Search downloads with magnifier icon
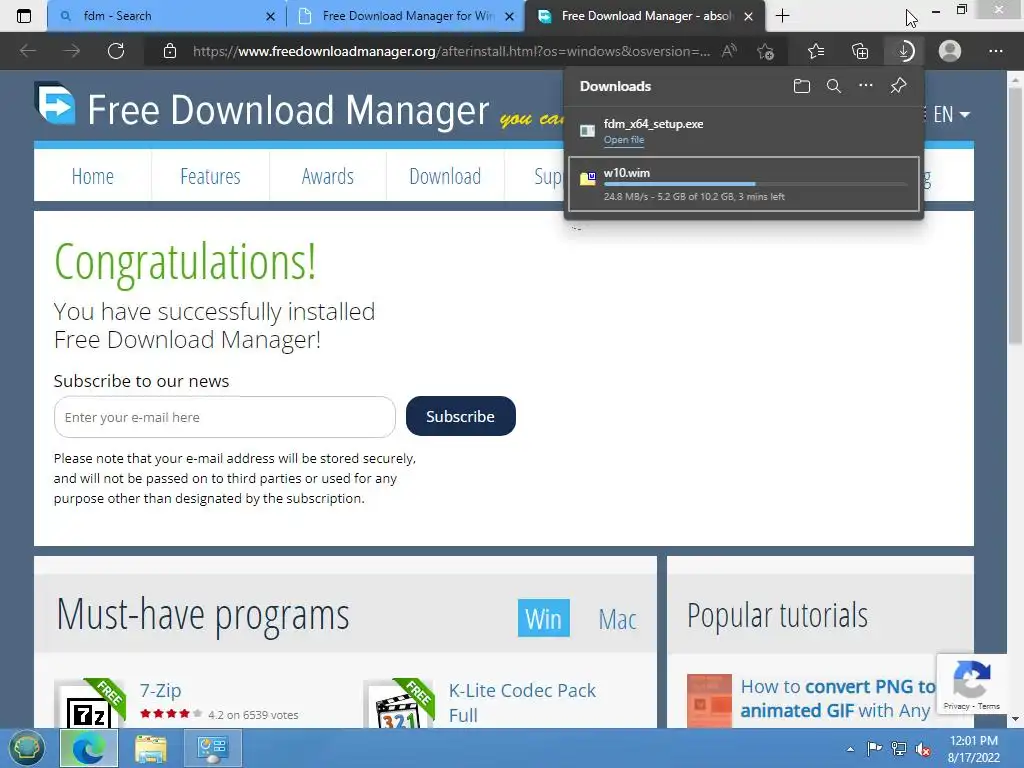 point(834,86)
